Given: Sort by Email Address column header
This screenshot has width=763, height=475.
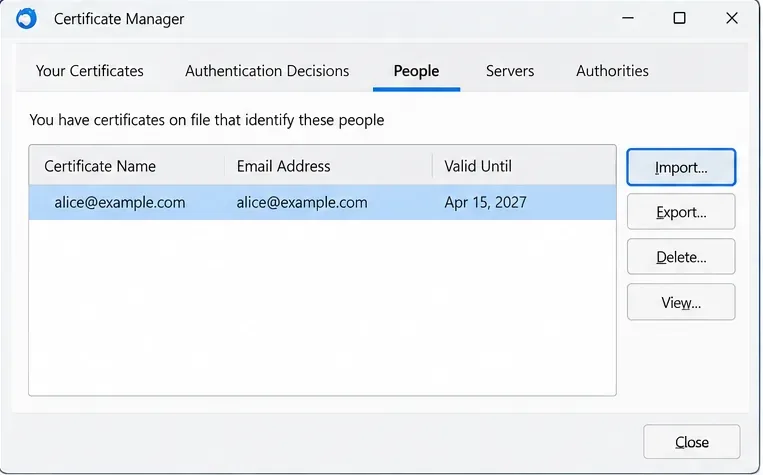Looking at the screenshot, I should tap(328, 166).
